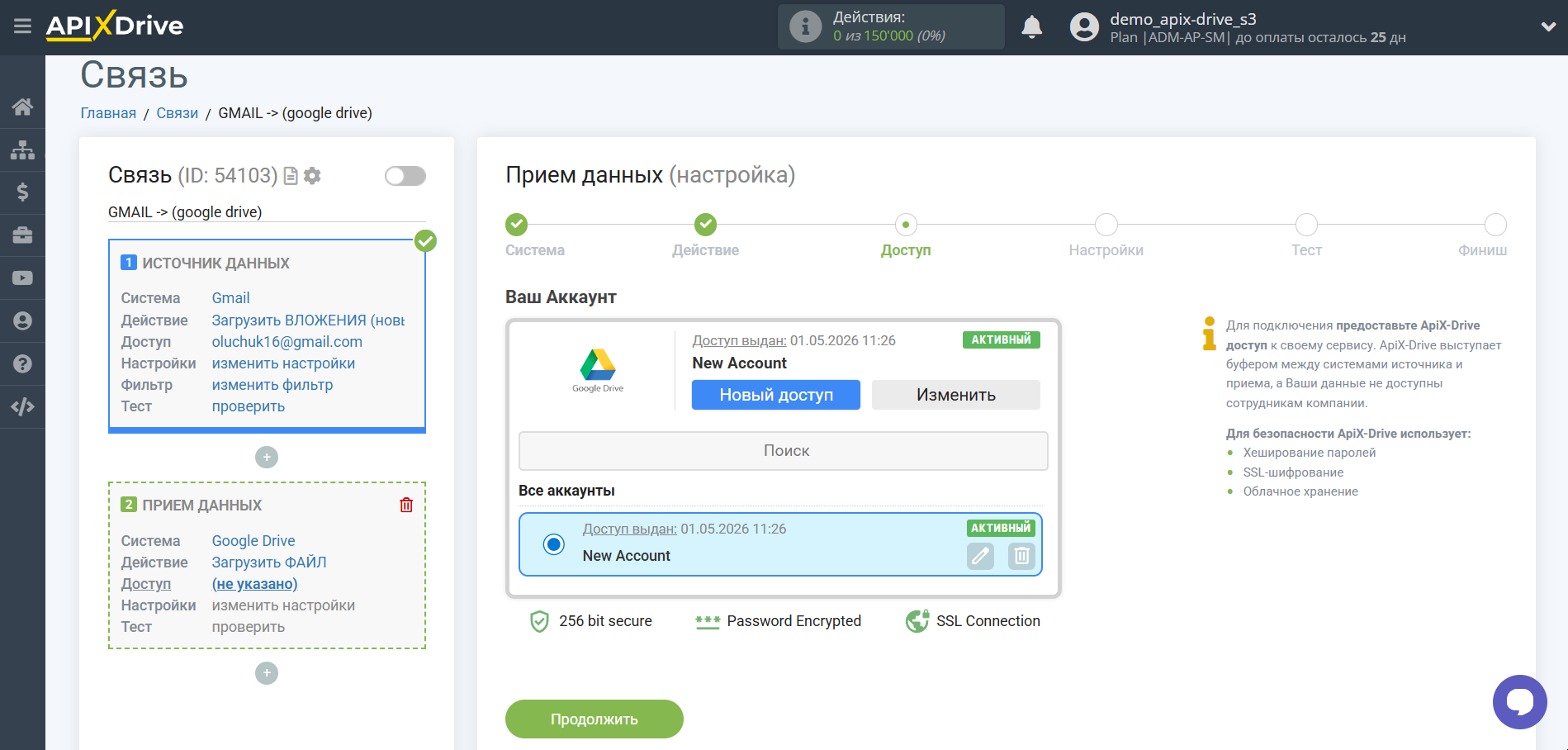Viewport: 1568px width, 750px height.
Task: Expand the account dropdown chevron
Action: (x=1548, y=26)
